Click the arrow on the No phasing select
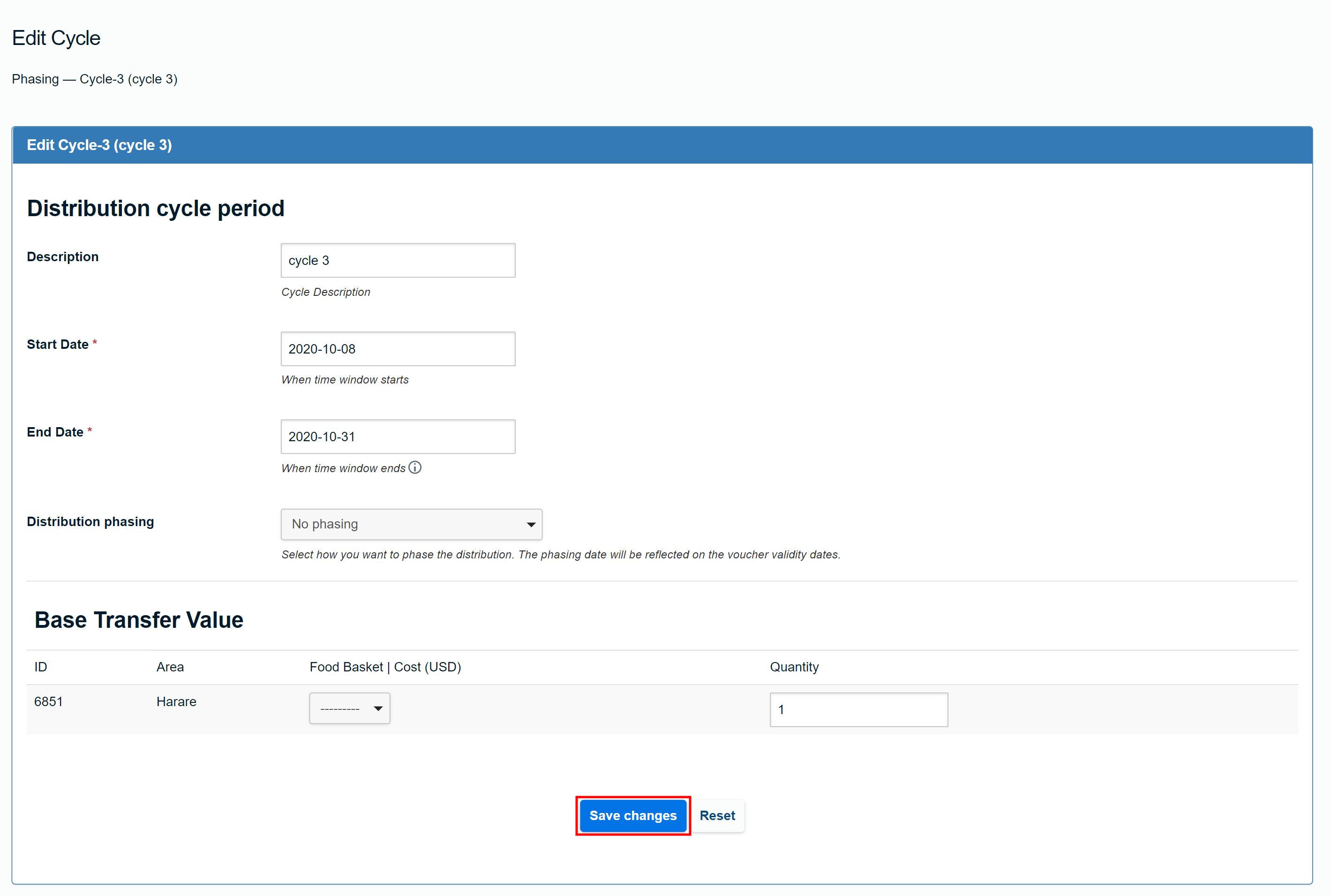Viewport: 1331px width, 896px height. point(531,525)
